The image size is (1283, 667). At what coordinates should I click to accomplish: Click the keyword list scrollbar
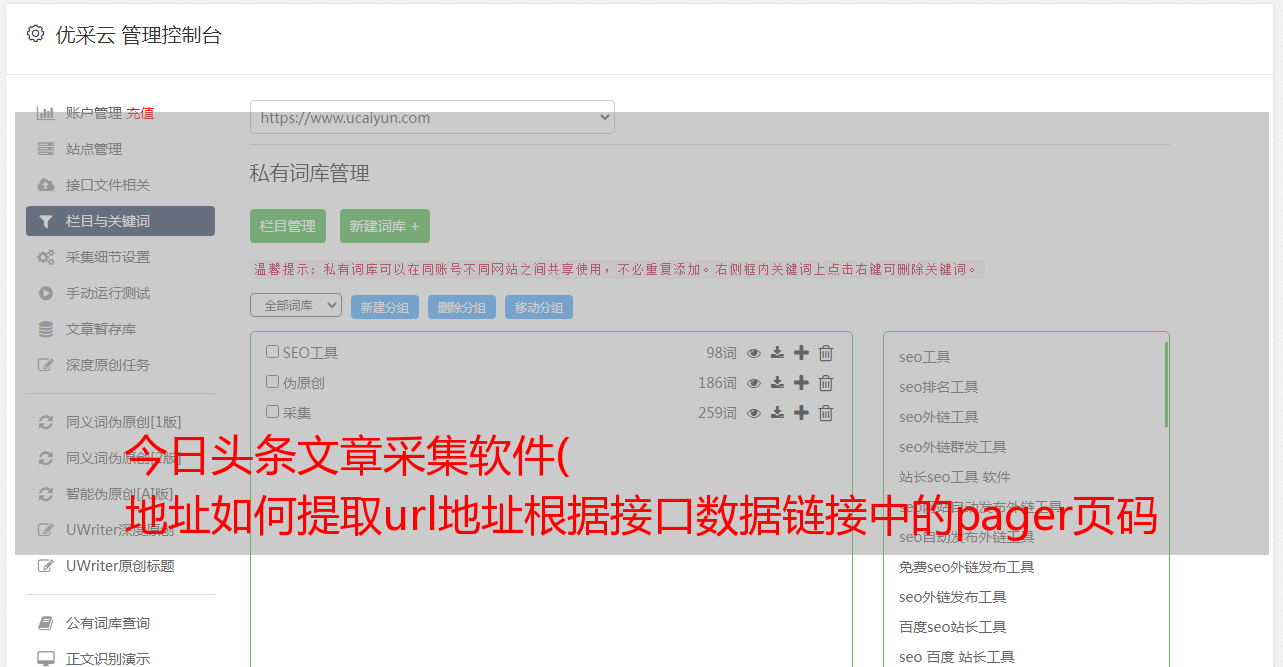(x=1166, y=385)
